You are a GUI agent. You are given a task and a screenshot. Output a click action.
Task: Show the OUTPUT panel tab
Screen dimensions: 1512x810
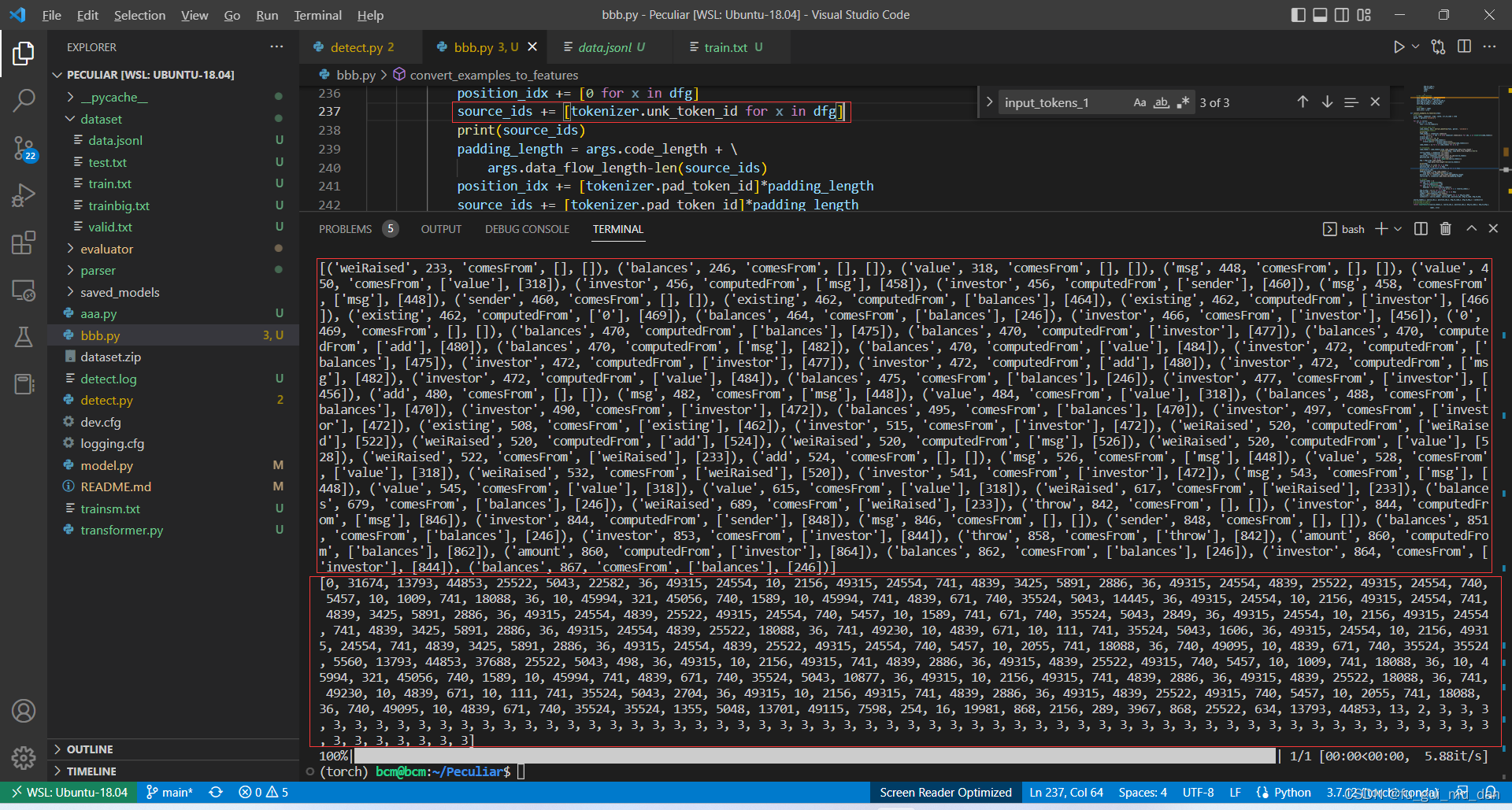(x=441, y=229)
